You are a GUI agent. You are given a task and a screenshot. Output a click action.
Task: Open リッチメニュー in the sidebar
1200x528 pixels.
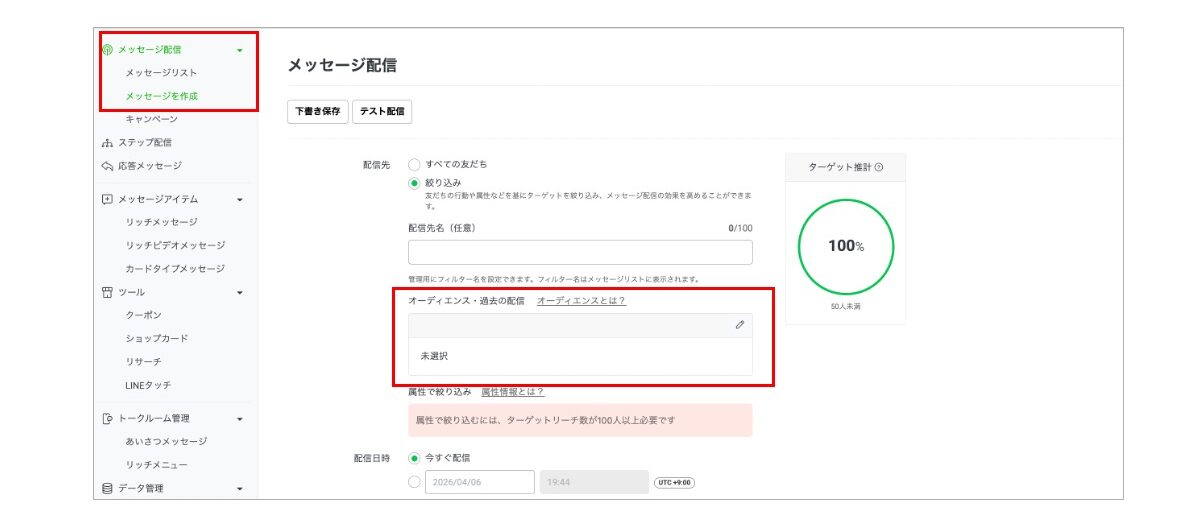point(156,465)
